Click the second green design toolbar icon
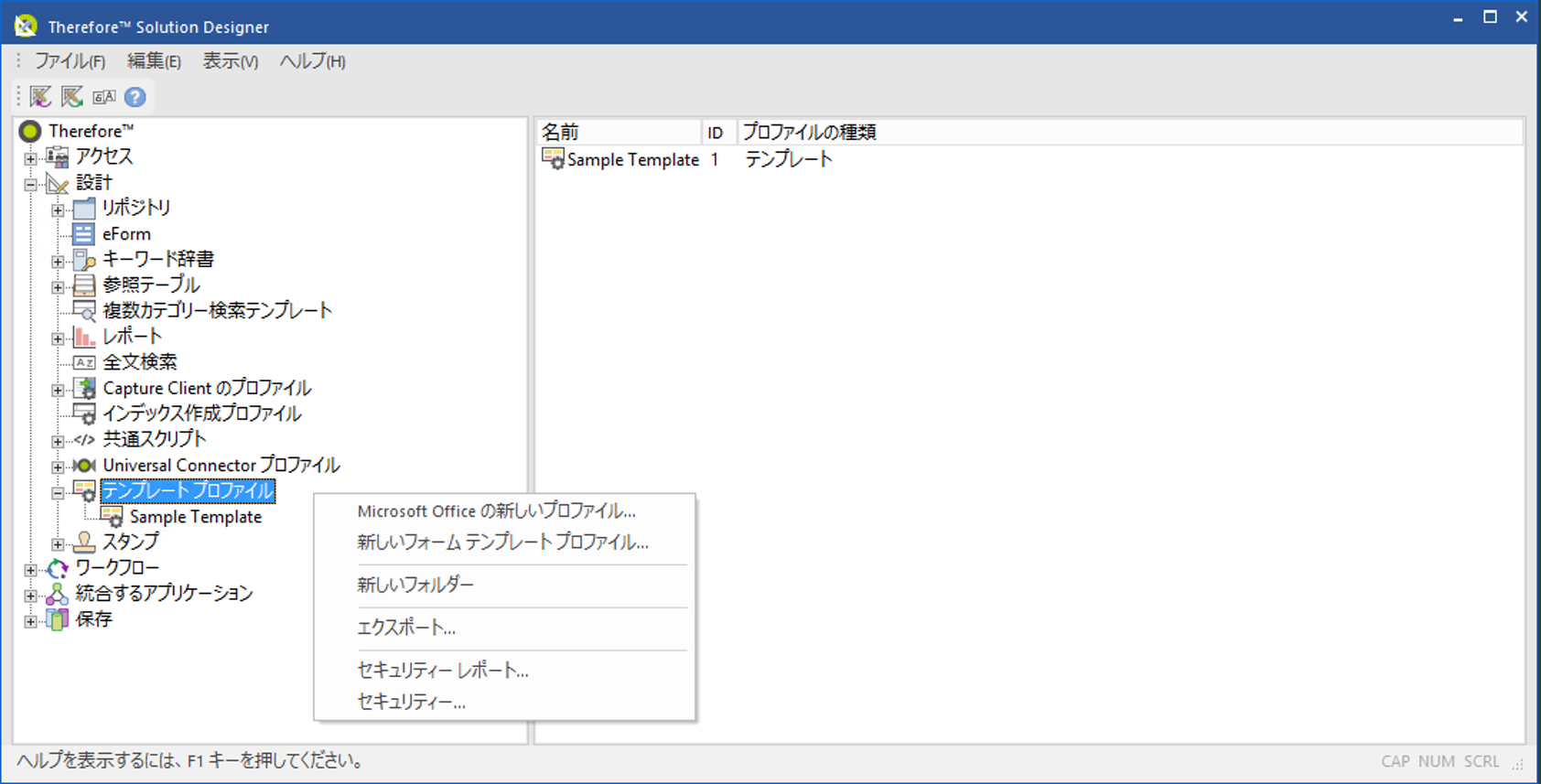The height and width of the screenshot is (784, 1541). (x=72, y=96)
